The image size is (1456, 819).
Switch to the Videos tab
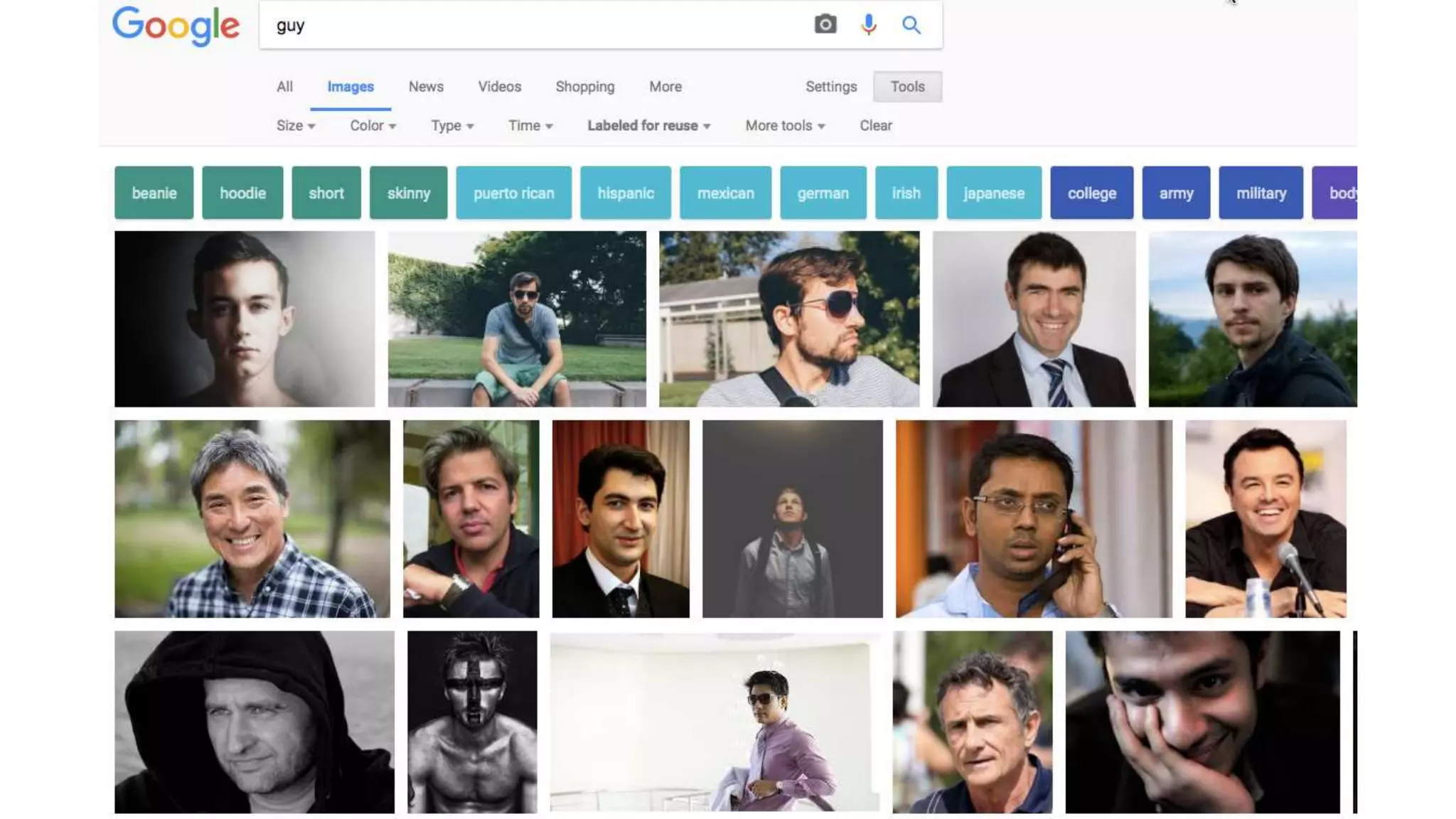[499, 87]
